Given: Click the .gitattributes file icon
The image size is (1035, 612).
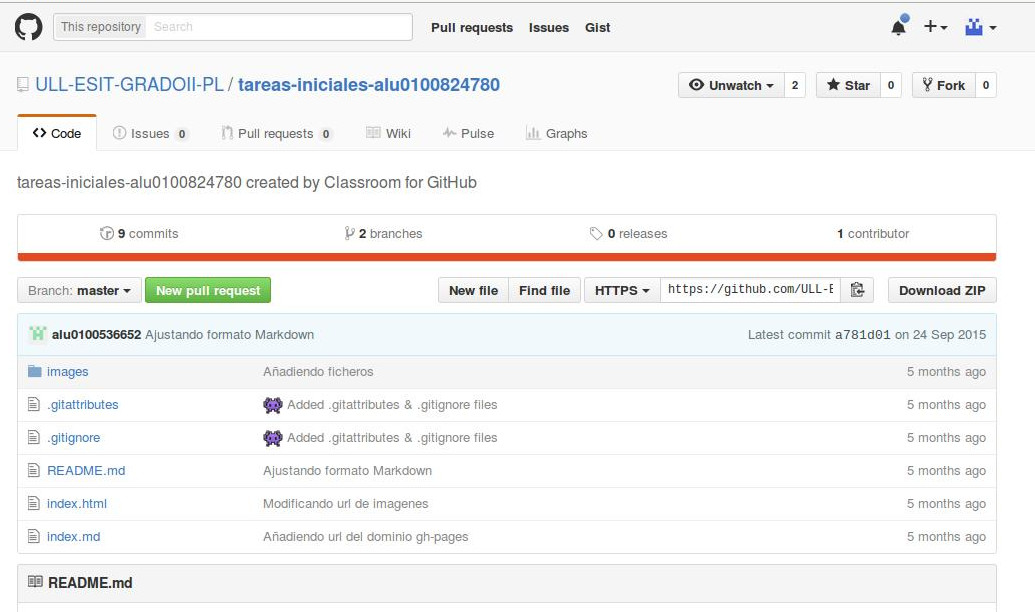Looking at the screenshot, I should pos(34,404).
